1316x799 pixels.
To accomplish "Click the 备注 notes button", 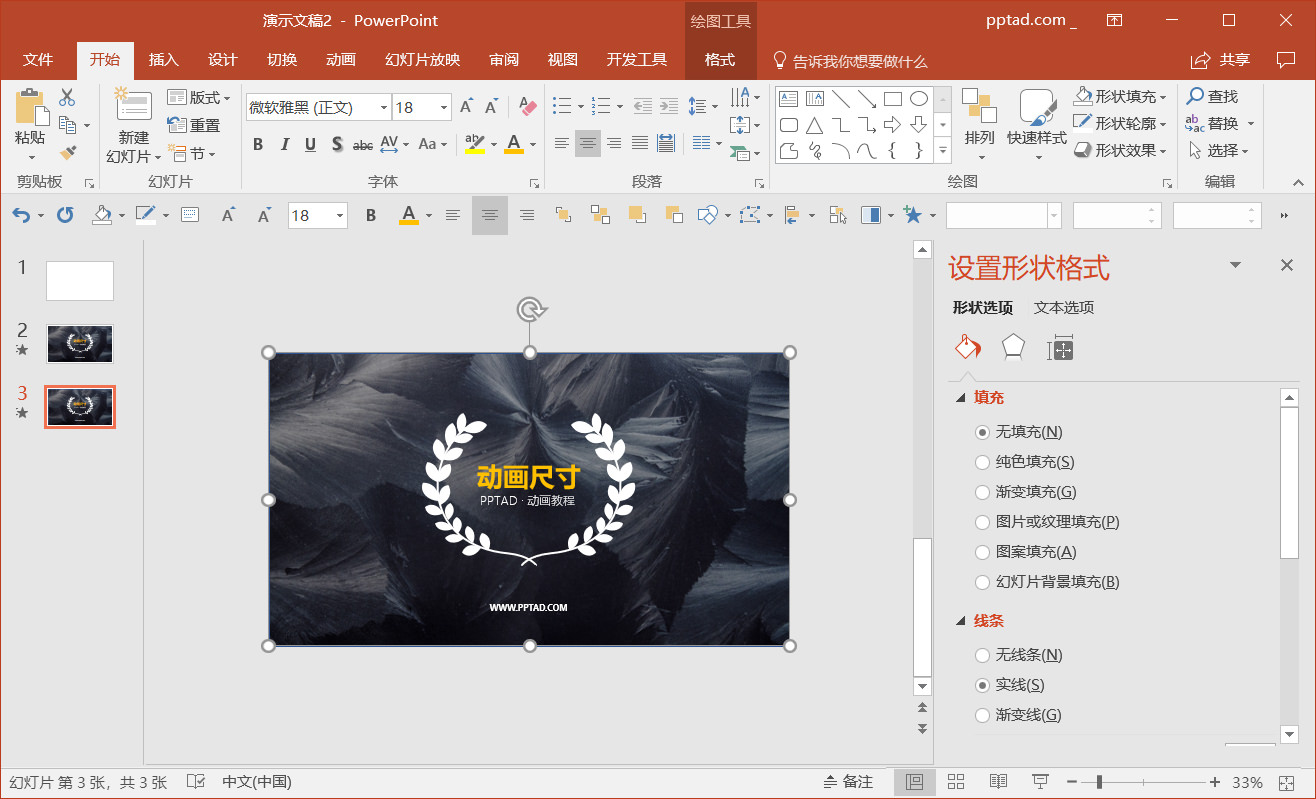I will (x=848, y=782).
